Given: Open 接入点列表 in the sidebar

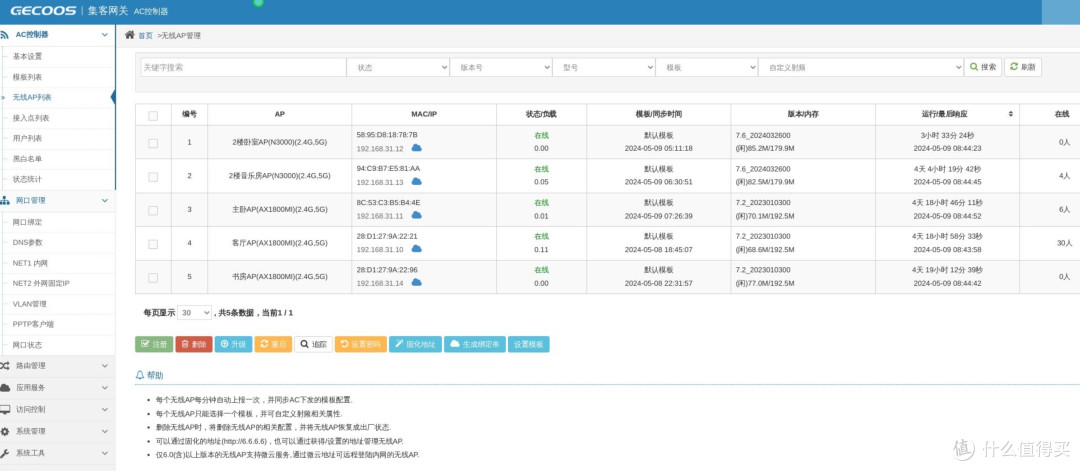Looking at the screenshot, I should pos(31,118).
